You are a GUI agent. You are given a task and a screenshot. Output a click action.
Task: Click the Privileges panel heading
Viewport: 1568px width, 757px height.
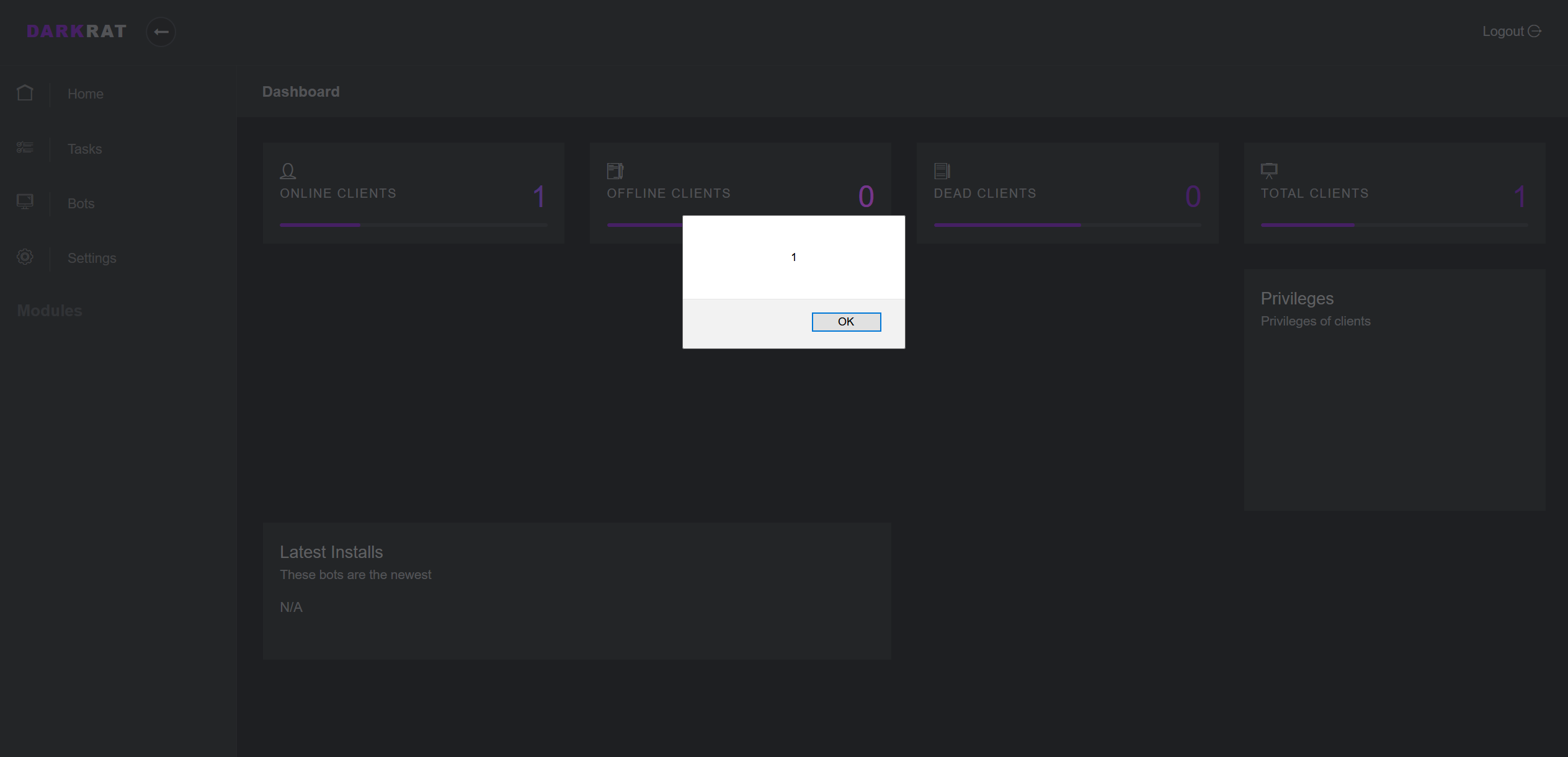click(x=1297, y=299)
